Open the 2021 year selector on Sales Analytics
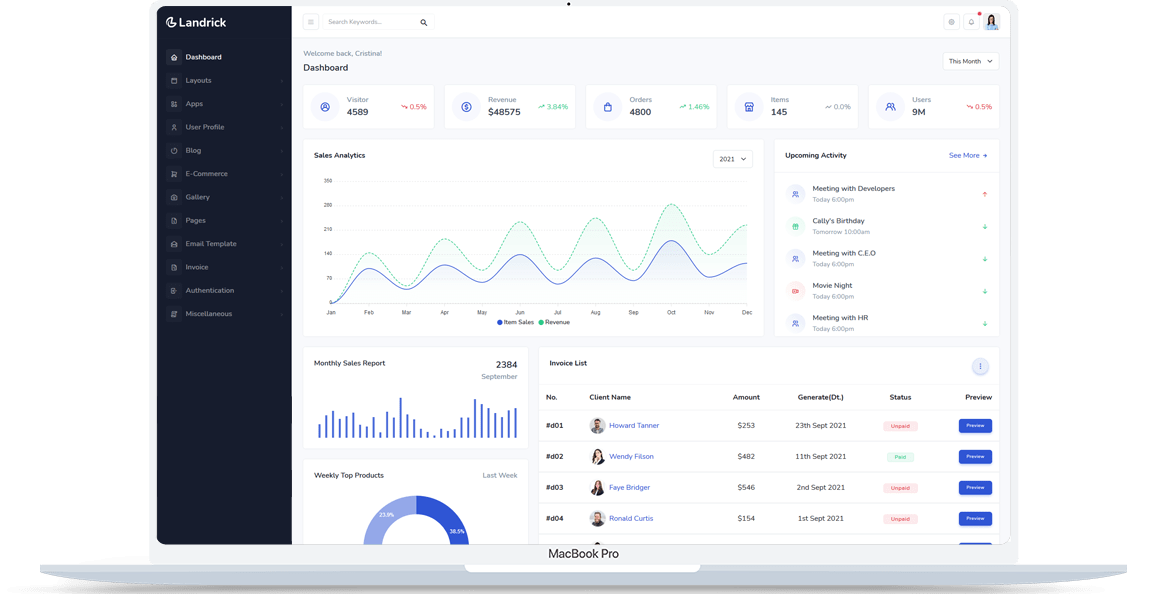The image size is (1175, 594). 731,158
